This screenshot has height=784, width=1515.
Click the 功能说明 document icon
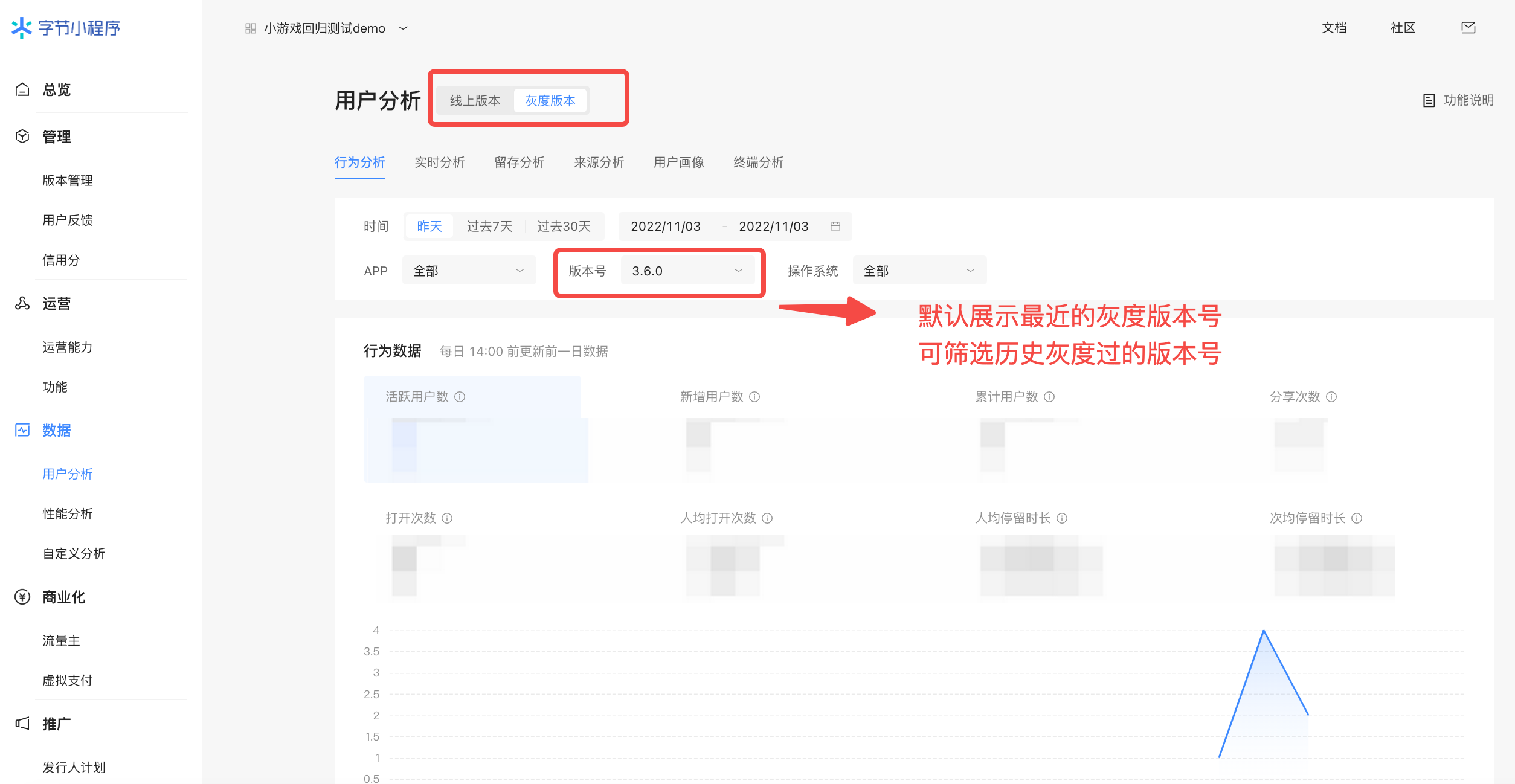1429,100
